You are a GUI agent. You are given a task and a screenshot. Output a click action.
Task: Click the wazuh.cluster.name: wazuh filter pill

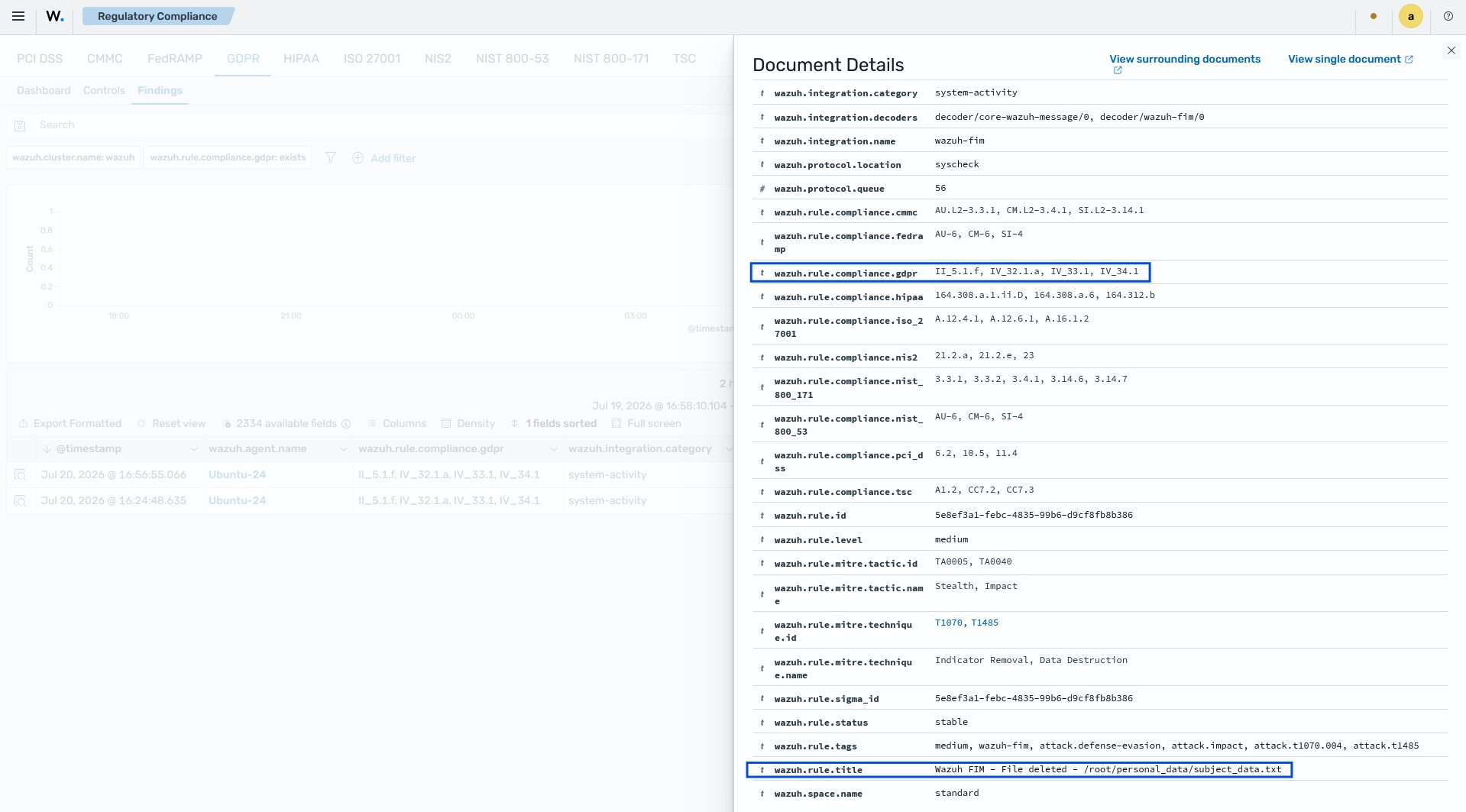(x=73, y=157)
